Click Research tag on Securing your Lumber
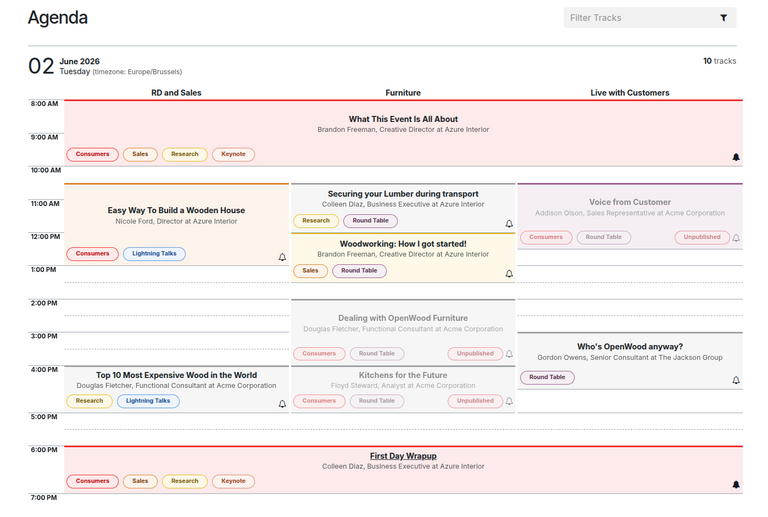The image size is (768, 517). pos(316,221)
